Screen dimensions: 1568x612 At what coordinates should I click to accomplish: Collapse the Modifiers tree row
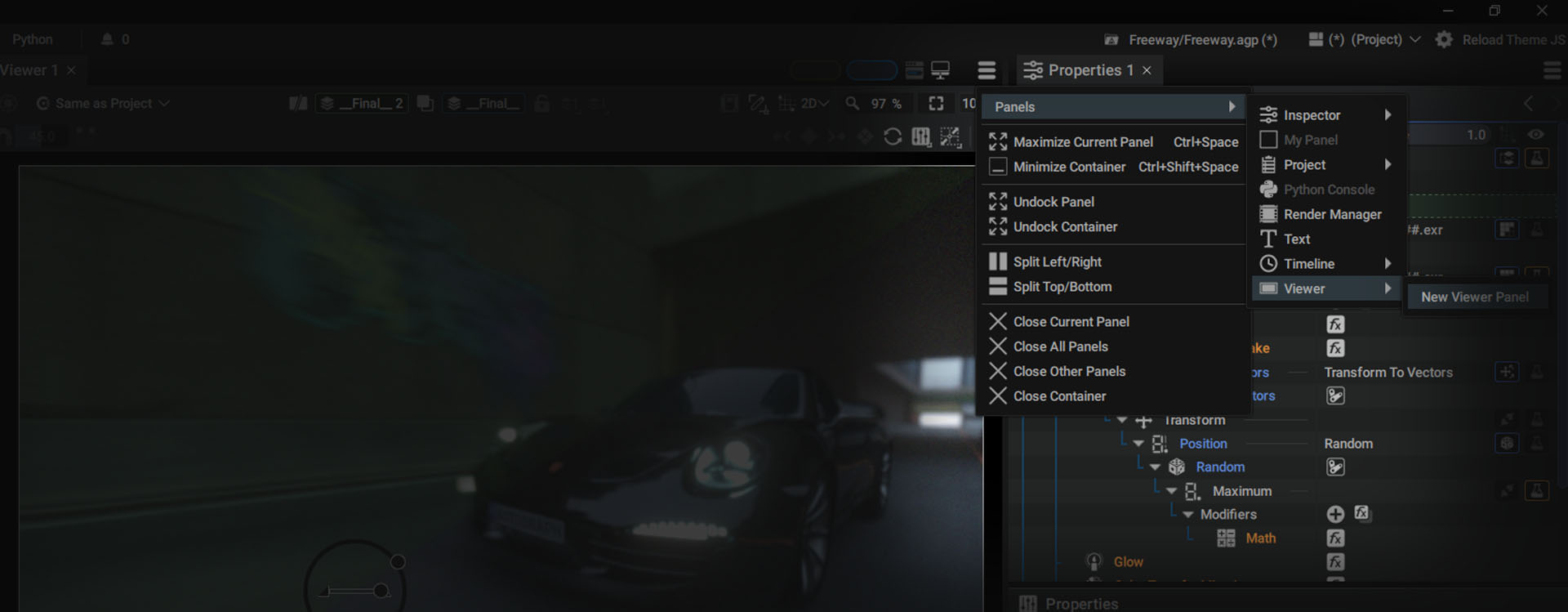pos(1188,515)
